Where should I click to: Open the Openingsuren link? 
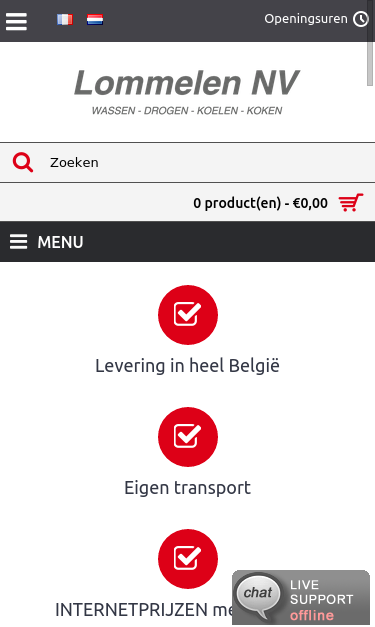[x=306, y=19]
